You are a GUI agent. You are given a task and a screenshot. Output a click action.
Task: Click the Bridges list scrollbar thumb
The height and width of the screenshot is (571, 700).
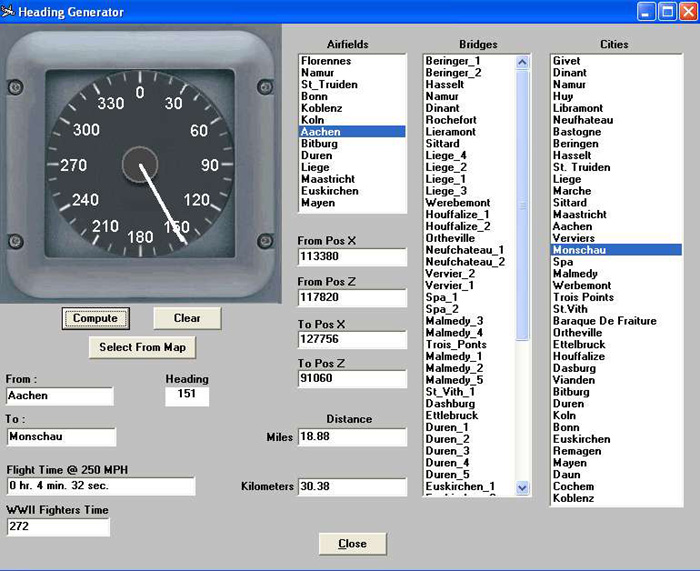pos(522,205)
